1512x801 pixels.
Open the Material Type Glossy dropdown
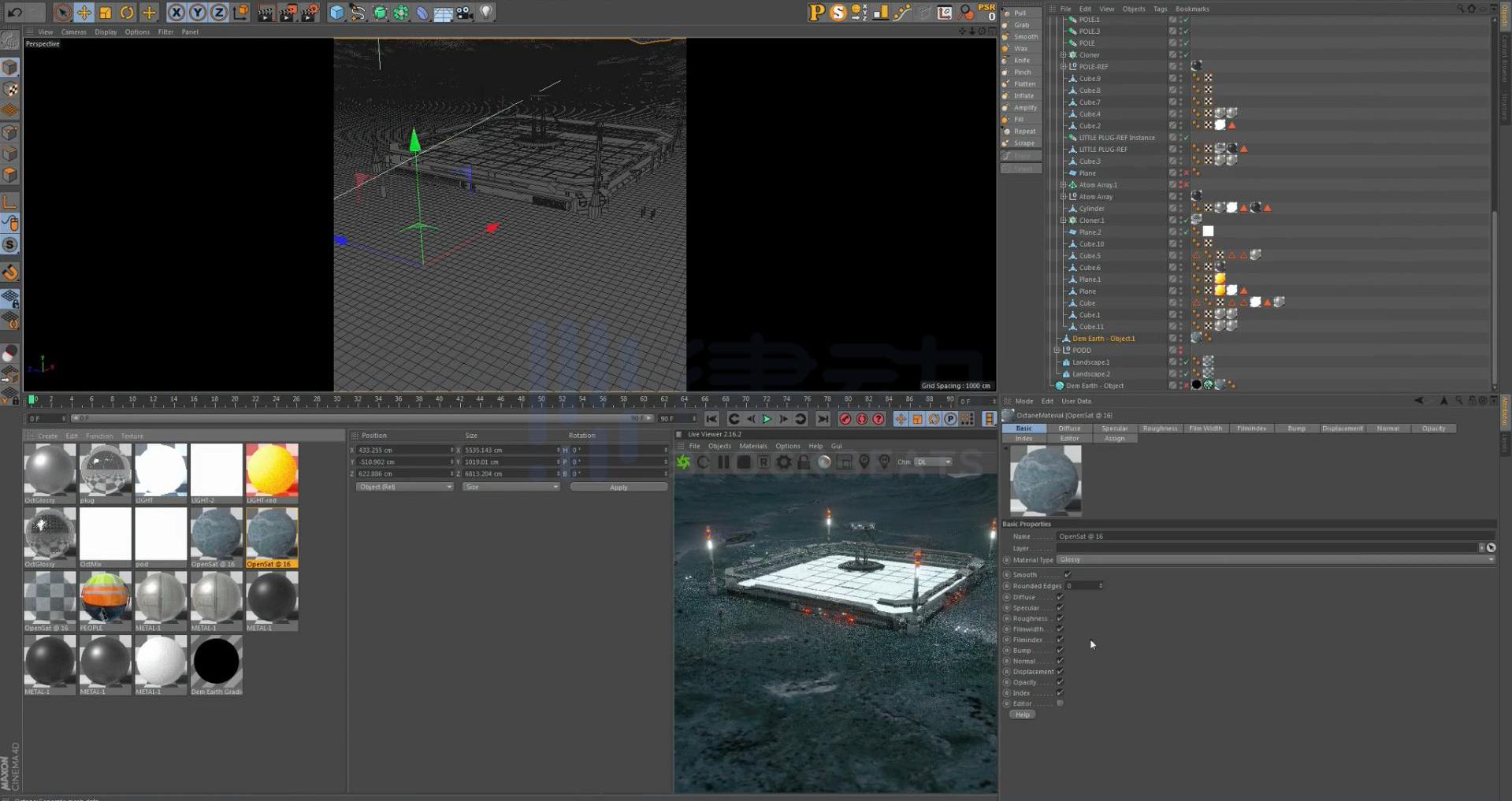pos(1273,560)
